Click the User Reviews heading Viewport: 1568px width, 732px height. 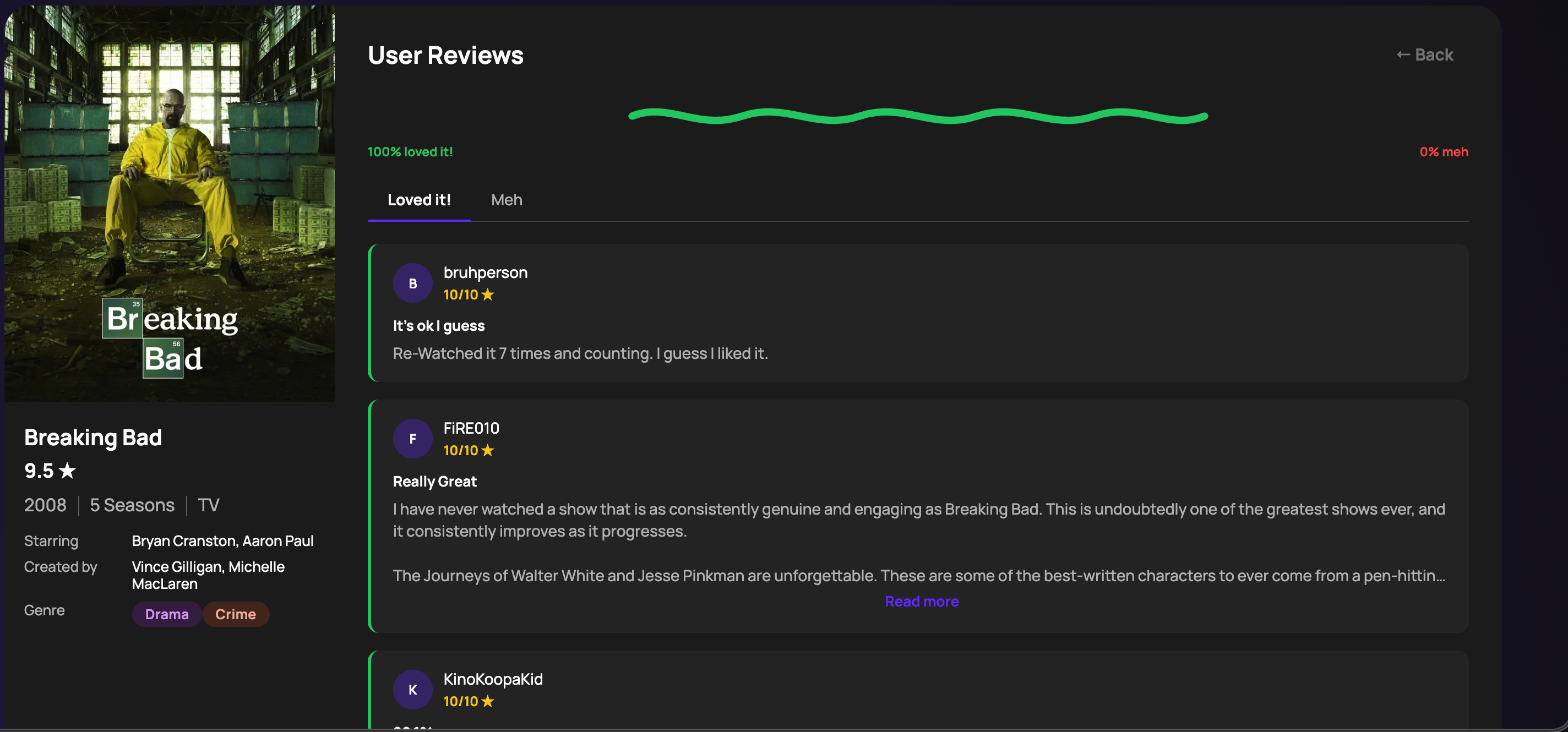445,55
